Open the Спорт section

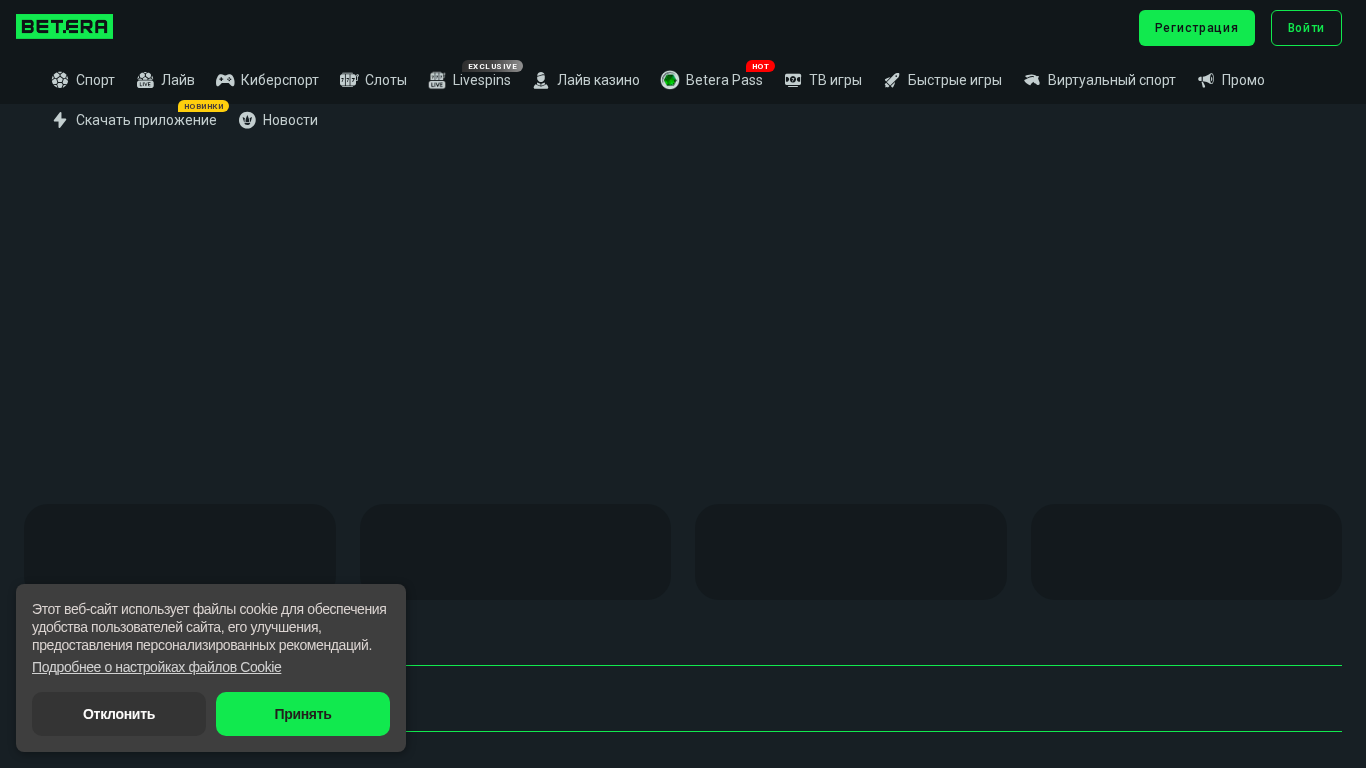tap(95, 80)
